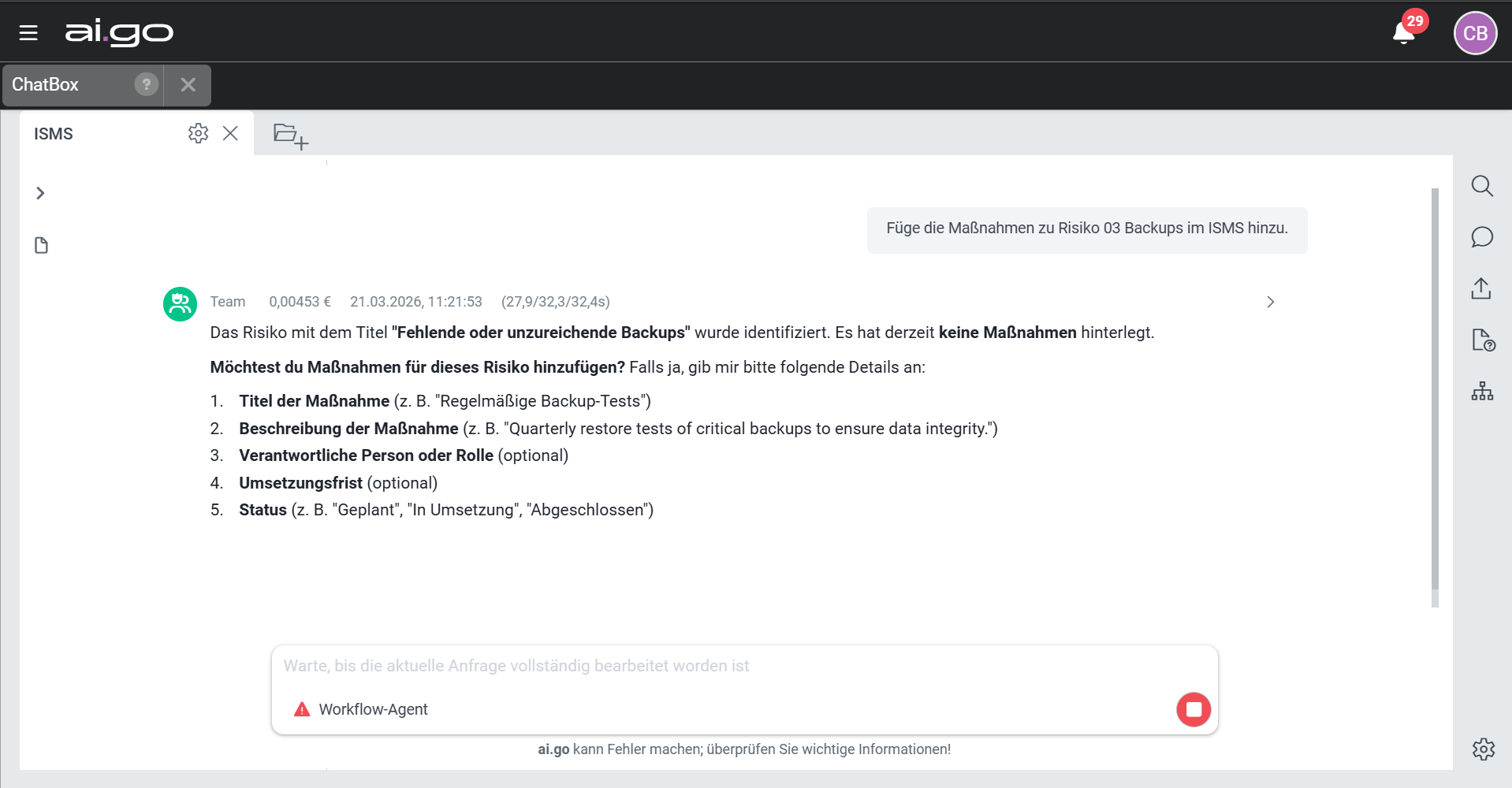Click the ChatBox help question mark

pyautogui.click(x=146, y=84)
